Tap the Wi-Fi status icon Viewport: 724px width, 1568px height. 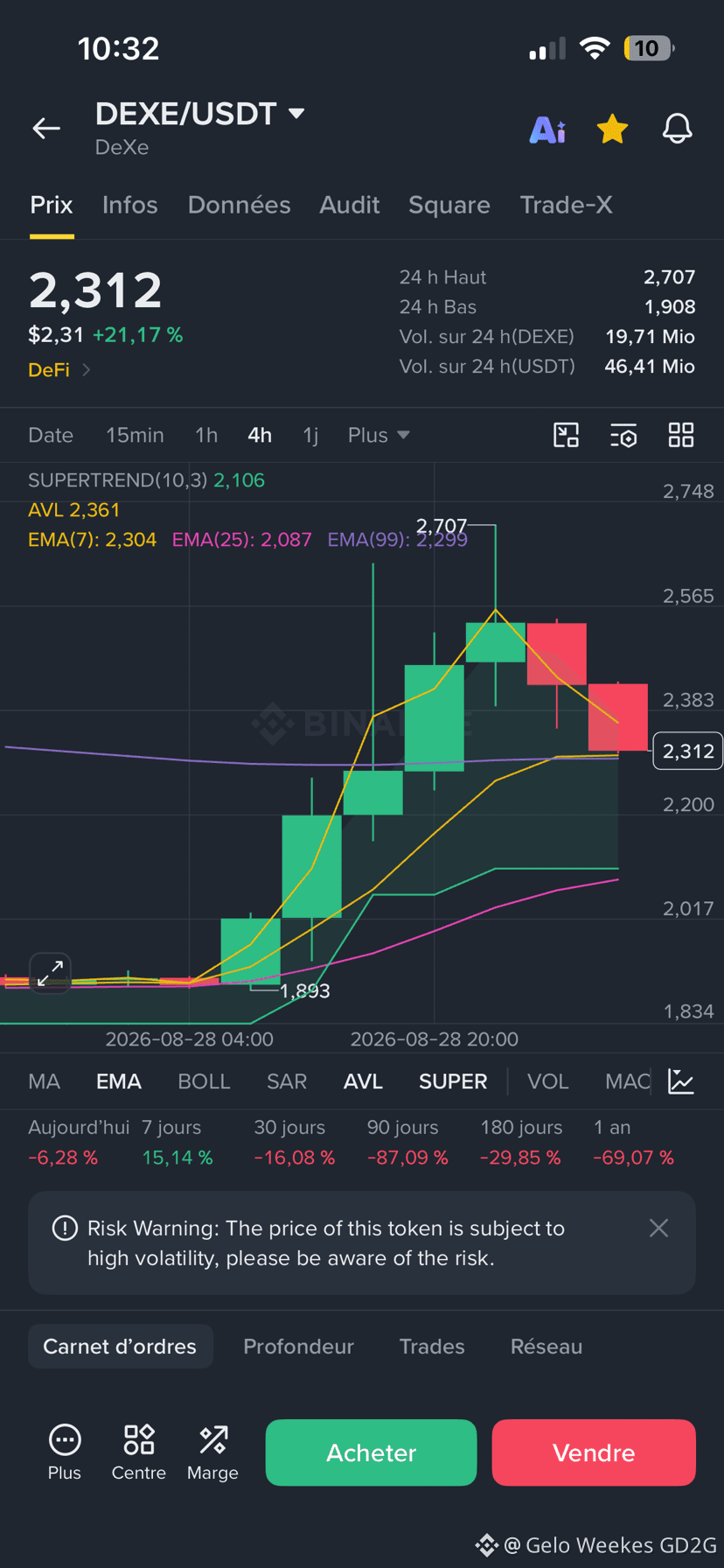595,48
